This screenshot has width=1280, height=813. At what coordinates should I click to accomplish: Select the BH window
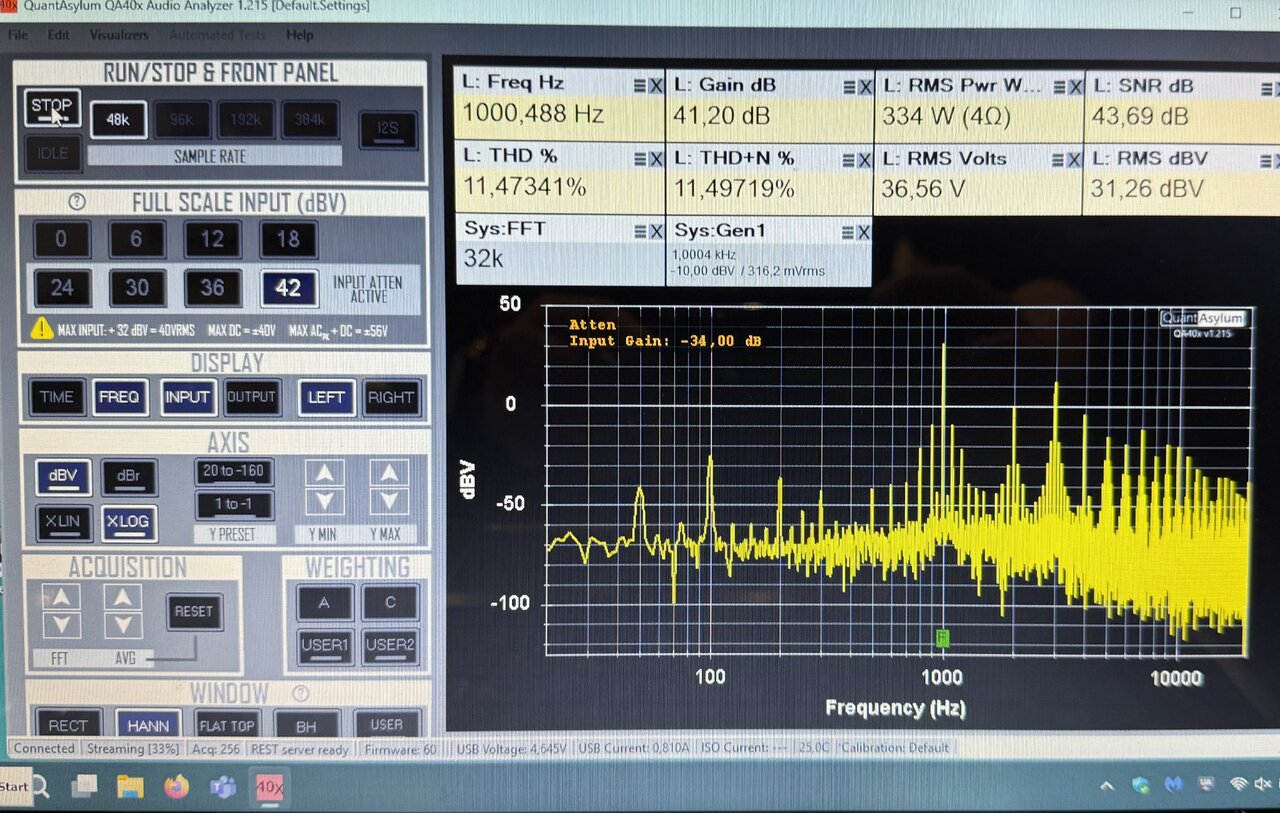tap(306, 725)
